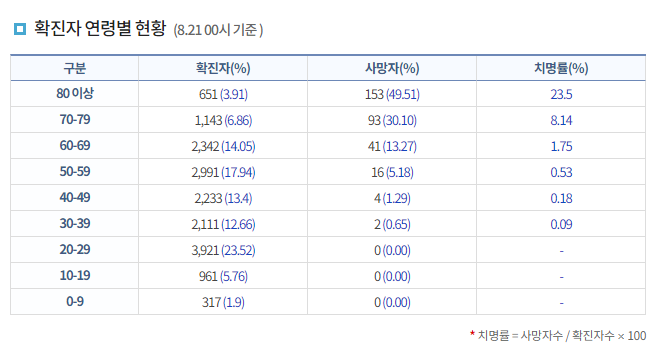Click the '치명률(%)' column header
The image size is (657, 363).
(x=561, y=68)
